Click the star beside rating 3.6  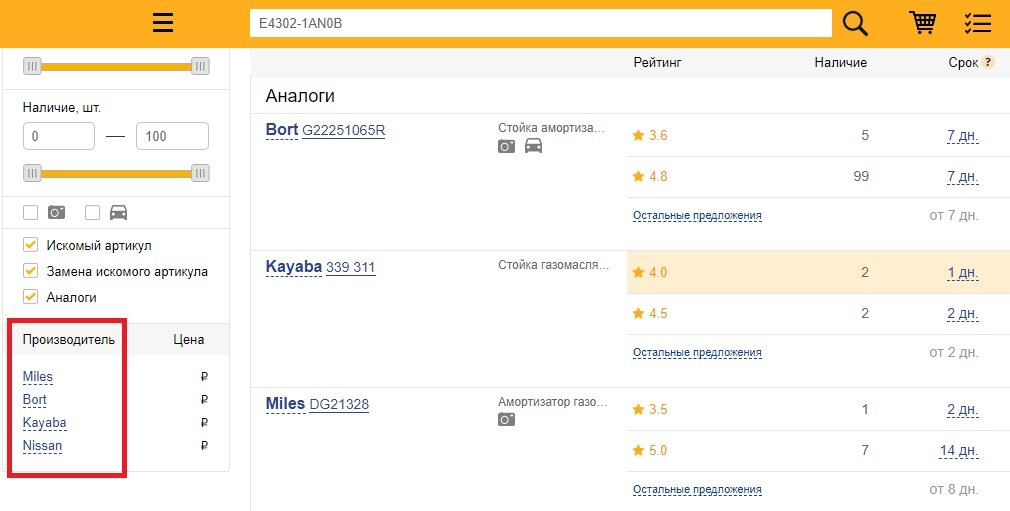(638, 135)
